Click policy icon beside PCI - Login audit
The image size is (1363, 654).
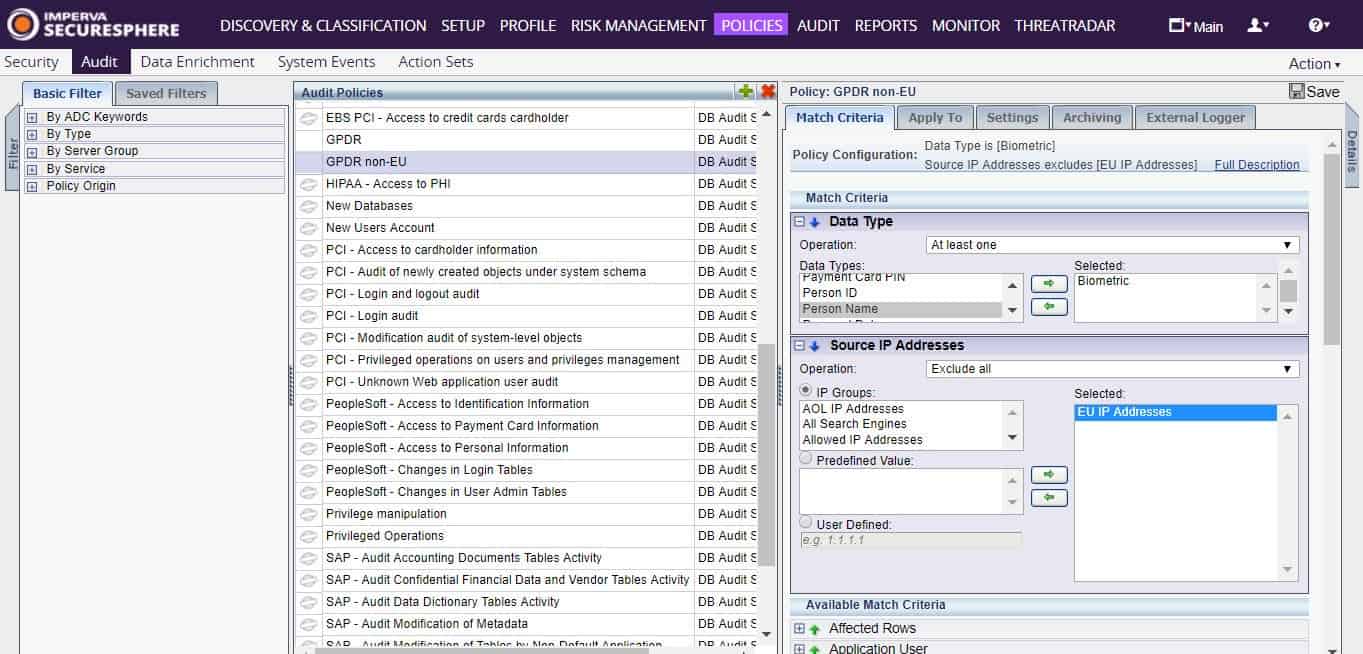point(309,316)
